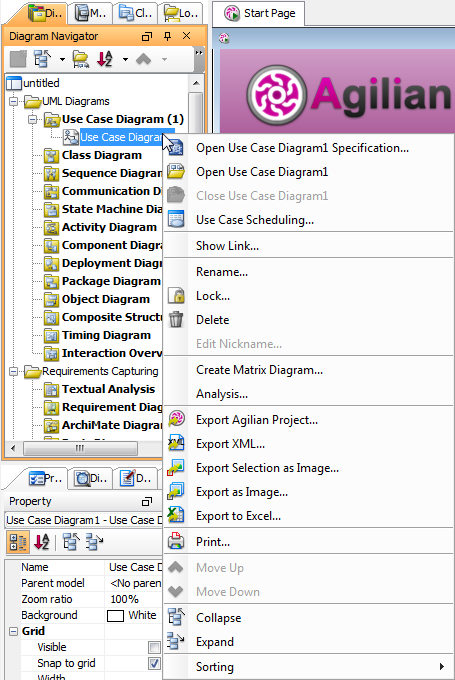Click the White background color swatch
The height and width of the screenshot is (680, 455).
point(115,615)
